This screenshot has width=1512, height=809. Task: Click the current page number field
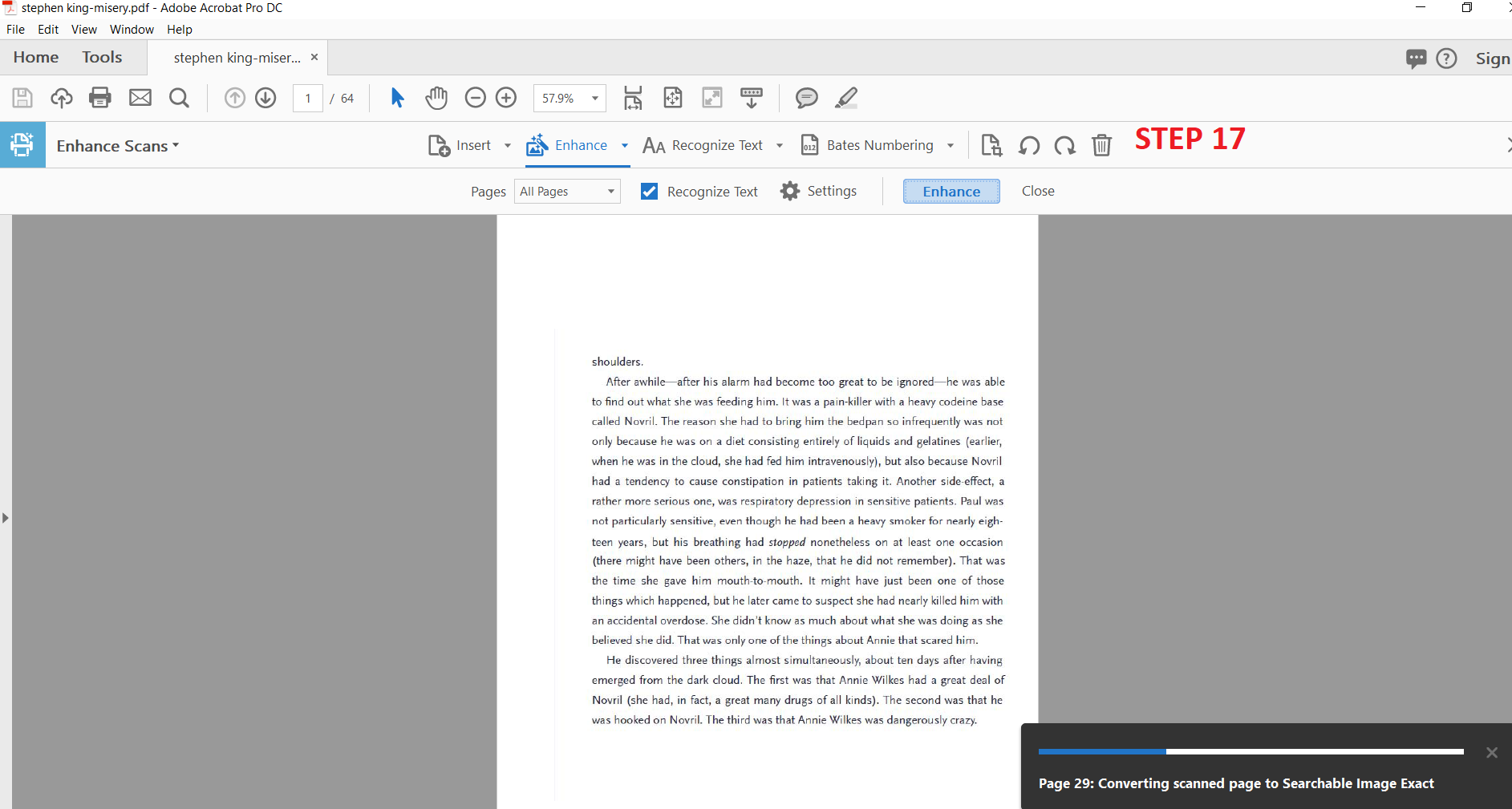pos(308,99)
